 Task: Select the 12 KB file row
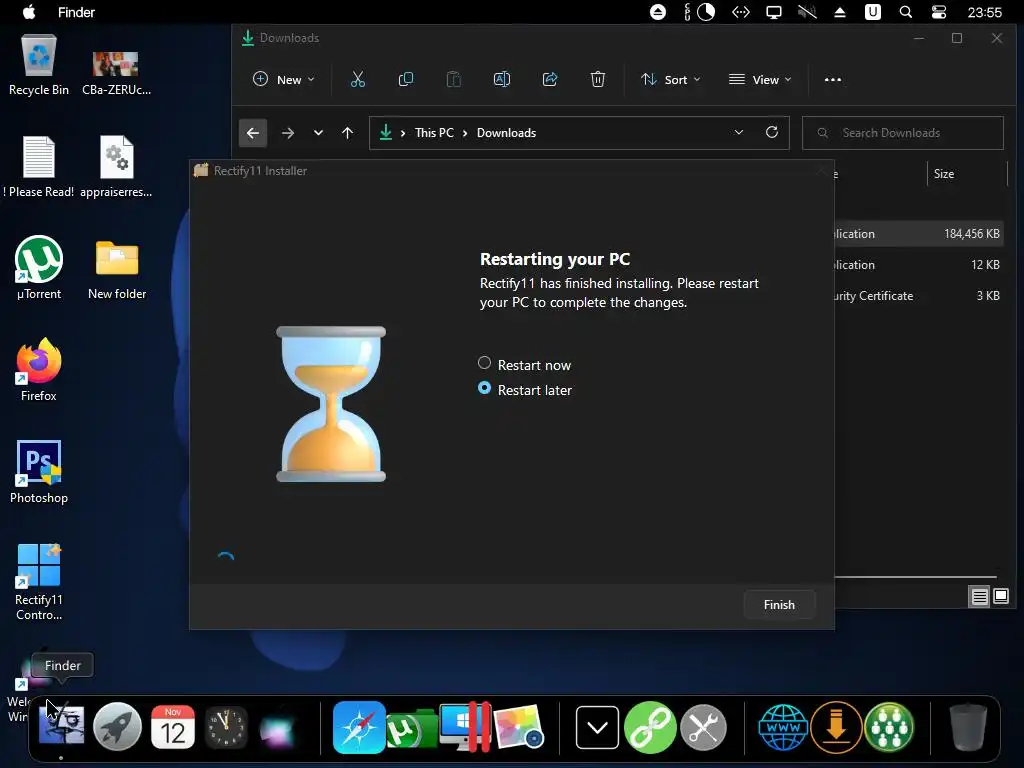click(x=919, y=264)
